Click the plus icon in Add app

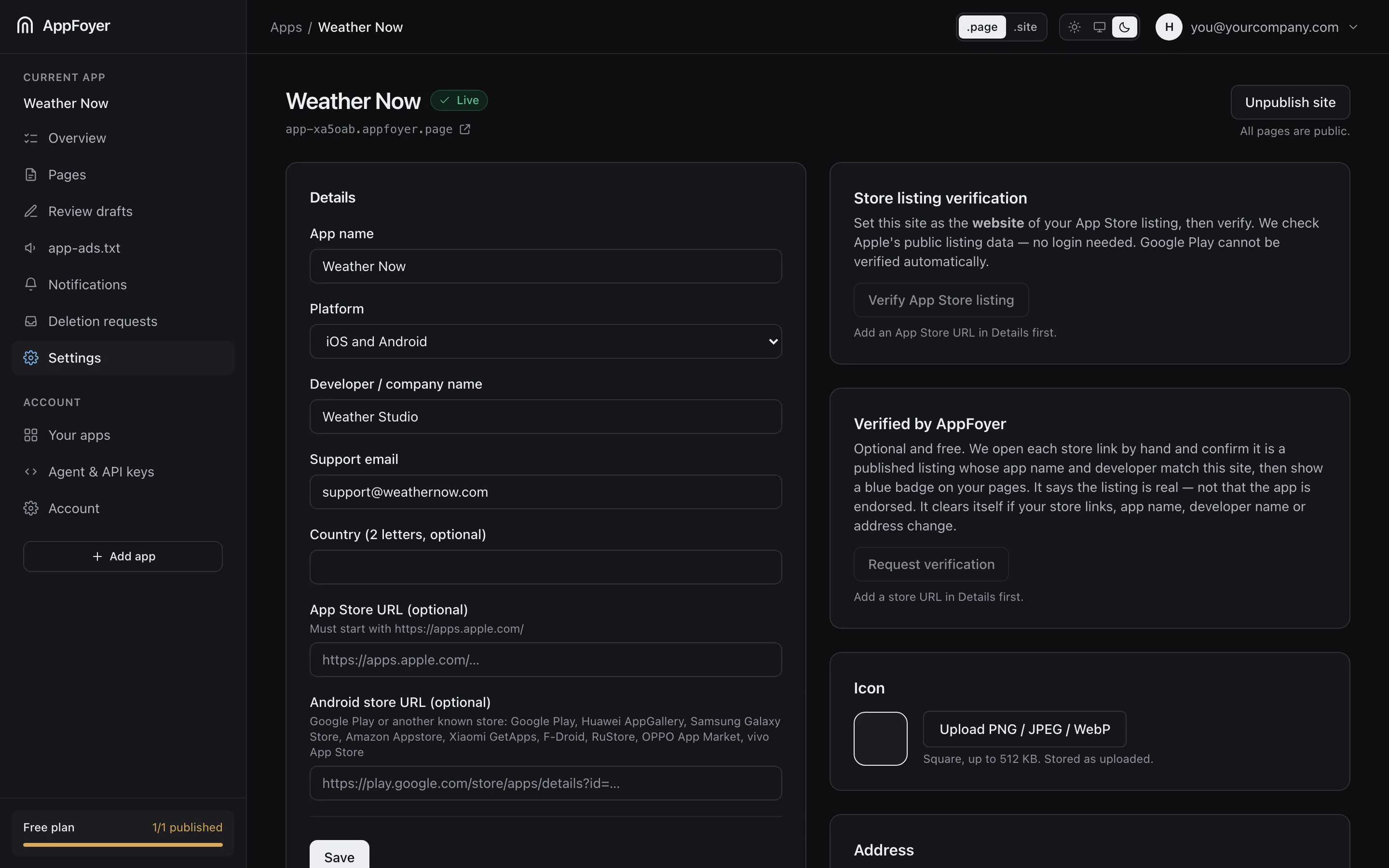point(97,557)
